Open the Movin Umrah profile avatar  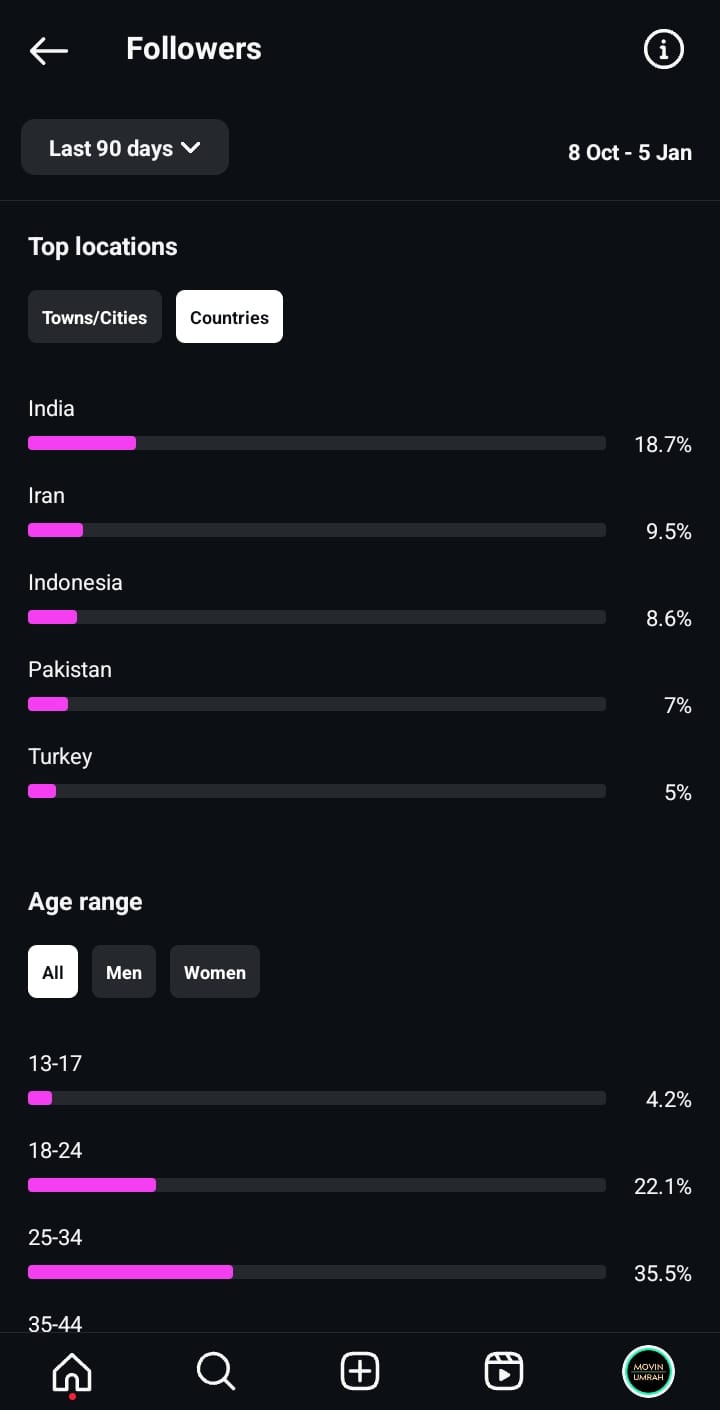click(648, 1371)
